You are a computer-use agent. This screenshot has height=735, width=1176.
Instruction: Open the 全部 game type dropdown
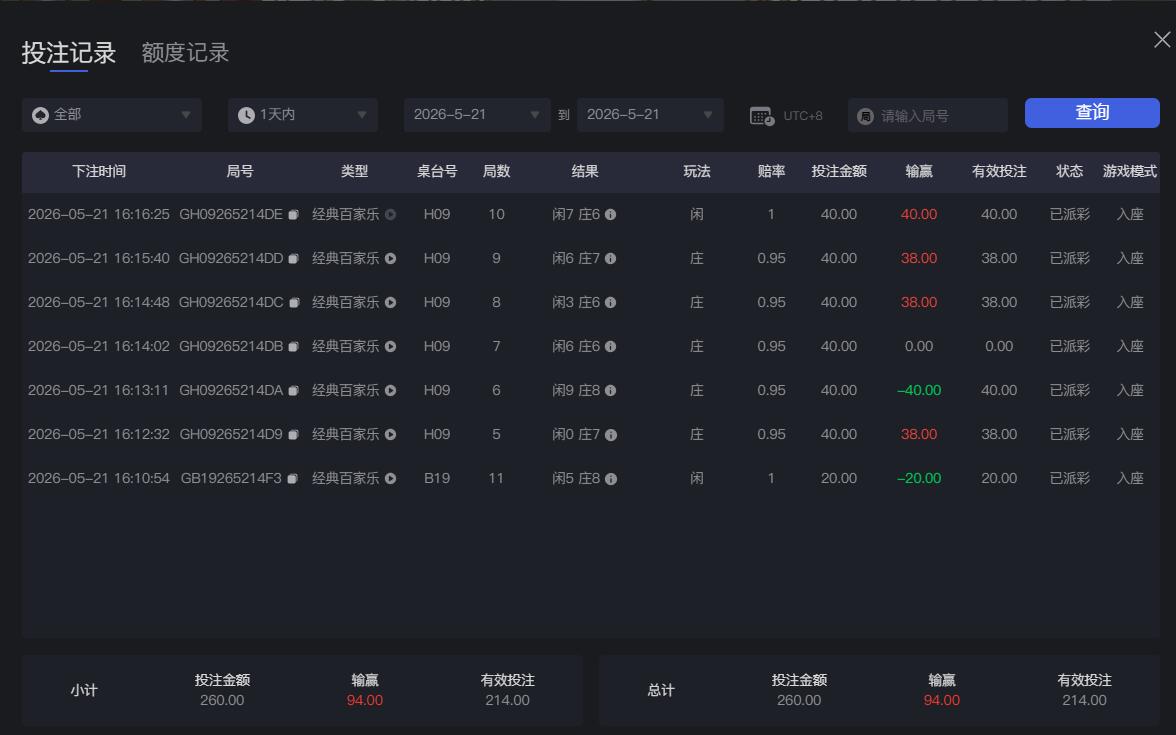pos(112,115)
